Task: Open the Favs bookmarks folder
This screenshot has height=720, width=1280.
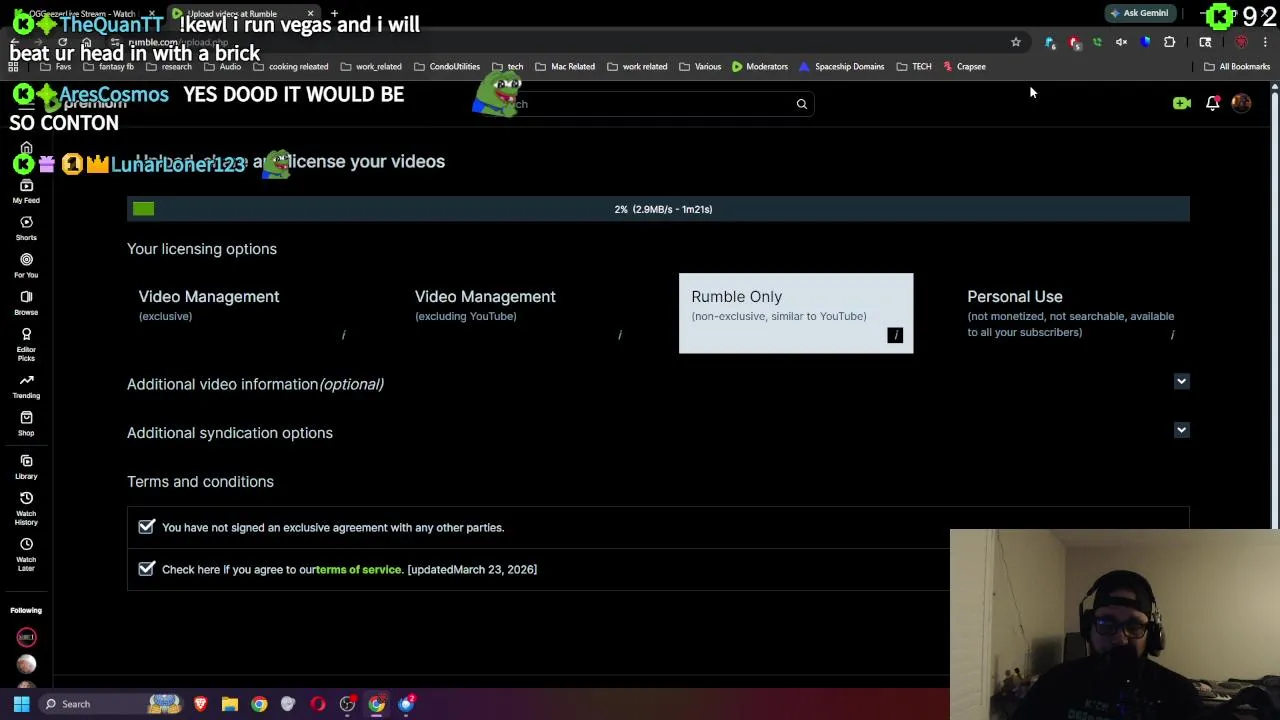Action: (x=55, y=67)
